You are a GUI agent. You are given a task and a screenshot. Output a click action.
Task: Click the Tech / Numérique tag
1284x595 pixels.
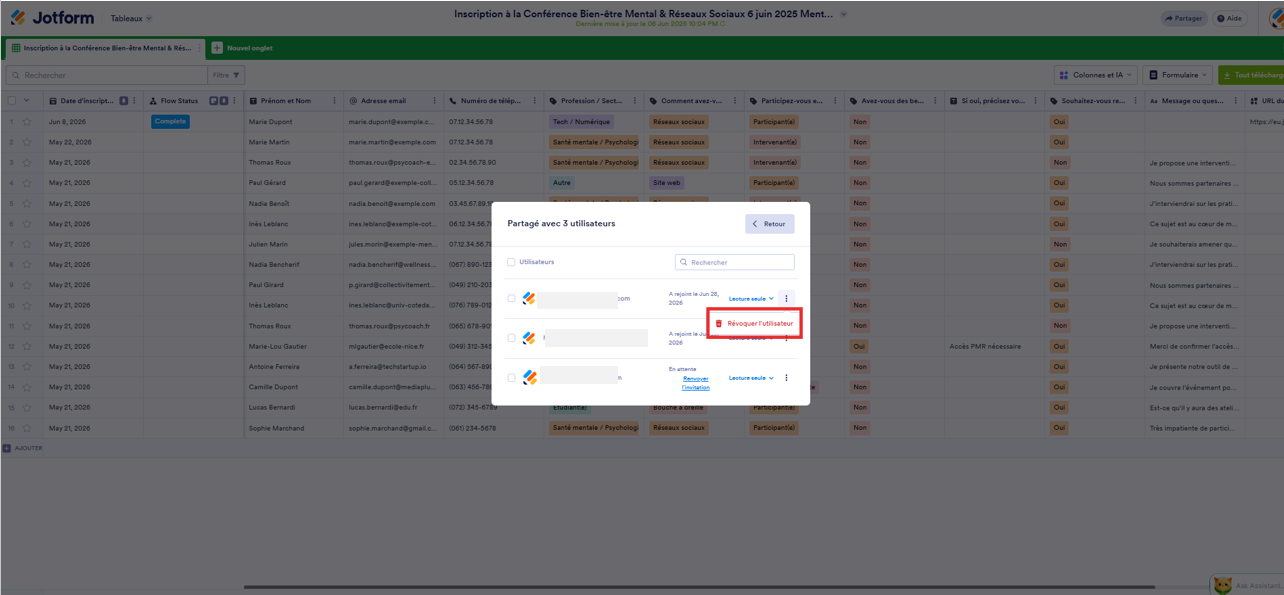coord(581,121)
